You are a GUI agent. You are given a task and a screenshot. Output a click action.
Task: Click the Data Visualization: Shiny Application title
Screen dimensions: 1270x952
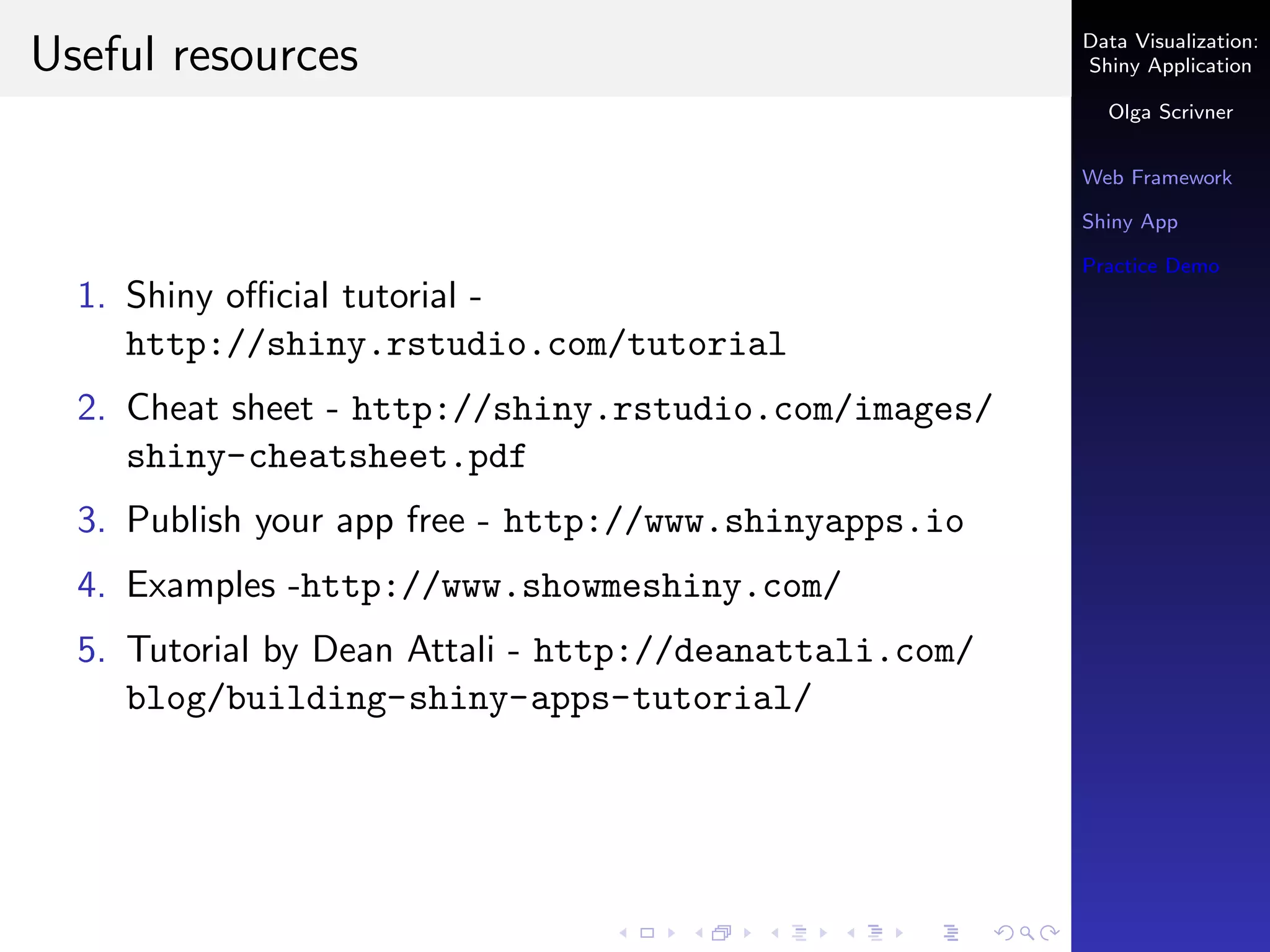1170,53
